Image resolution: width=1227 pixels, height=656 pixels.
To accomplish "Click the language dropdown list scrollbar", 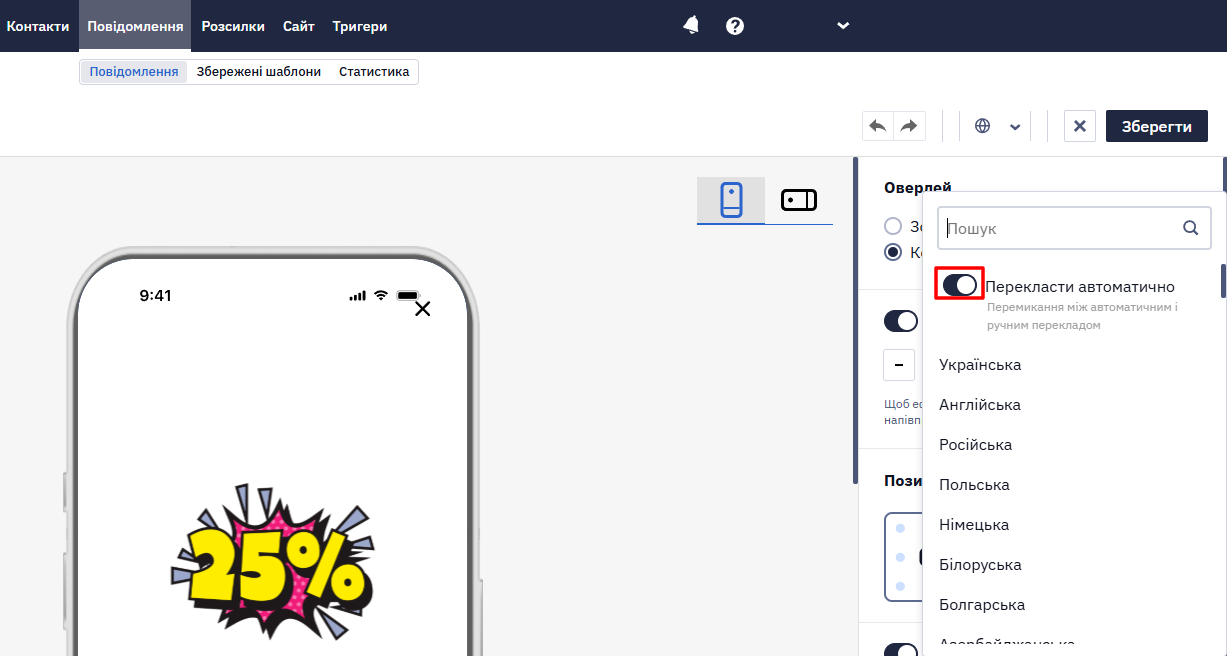I will point(1223,281).
